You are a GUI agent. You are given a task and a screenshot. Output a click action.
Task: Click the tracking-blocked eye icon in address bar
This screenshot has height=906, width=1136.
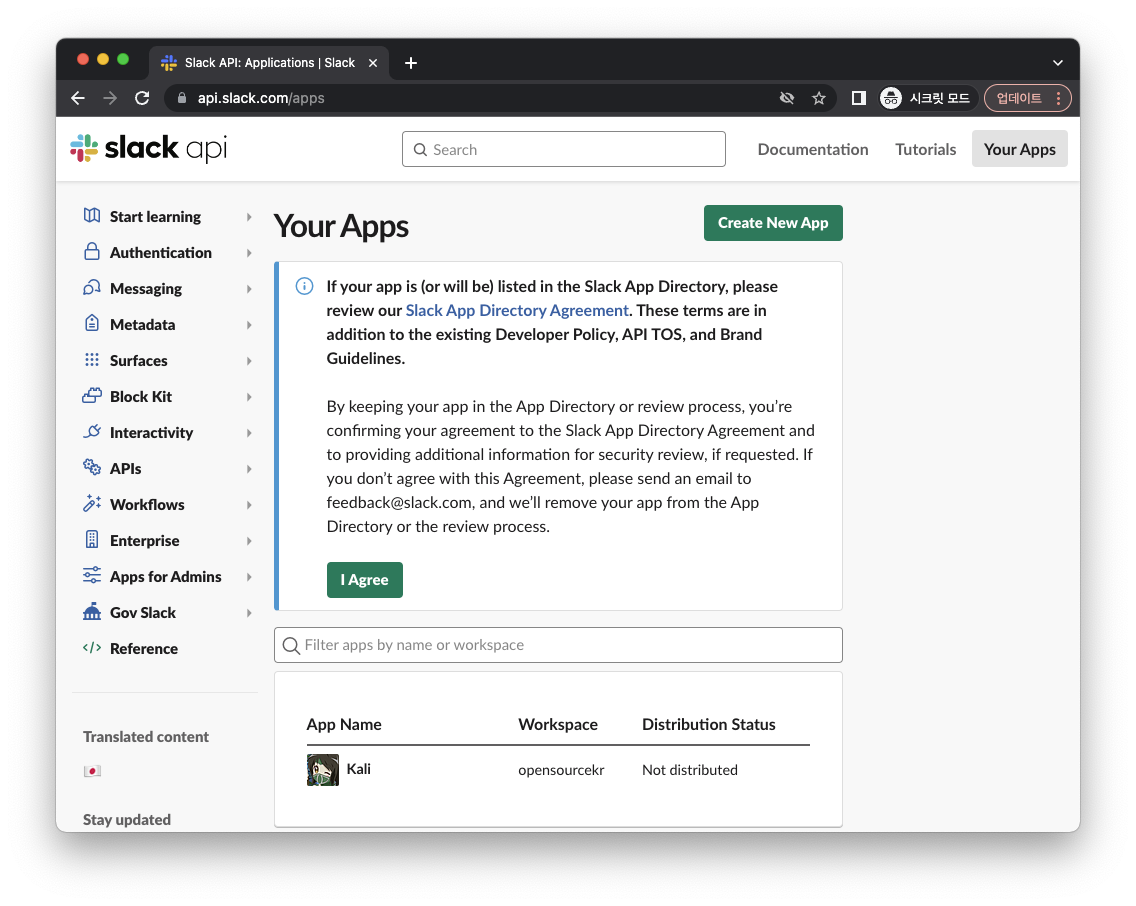click(787, 98)
